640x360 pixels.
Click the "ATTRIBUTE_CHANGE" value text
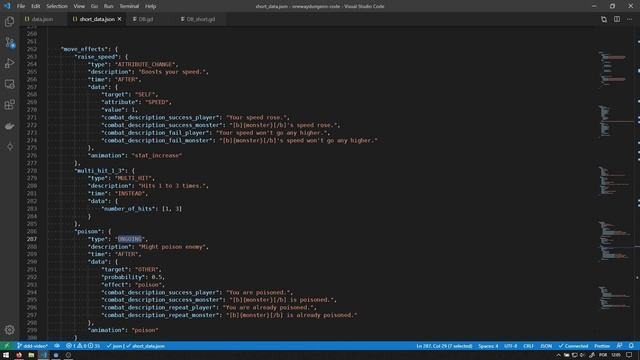coord(145,64)
